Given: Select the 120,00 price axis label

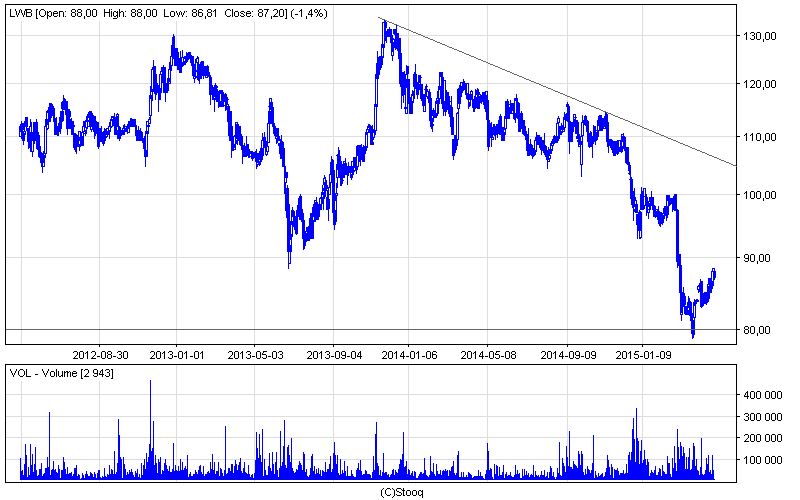Looking at the screenshot, I should 759,84.
